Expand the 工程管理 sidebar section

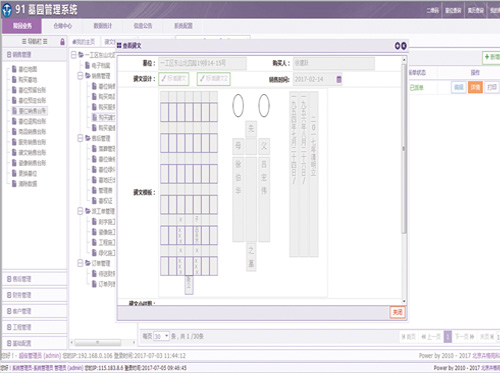pos(34,327)
